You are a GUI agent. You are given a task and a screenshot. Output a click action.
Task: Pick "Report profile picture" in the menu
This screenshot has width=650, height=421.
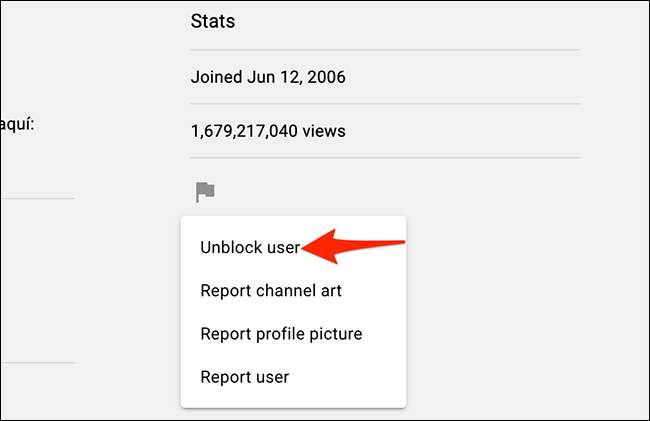[x=281, y=334]
